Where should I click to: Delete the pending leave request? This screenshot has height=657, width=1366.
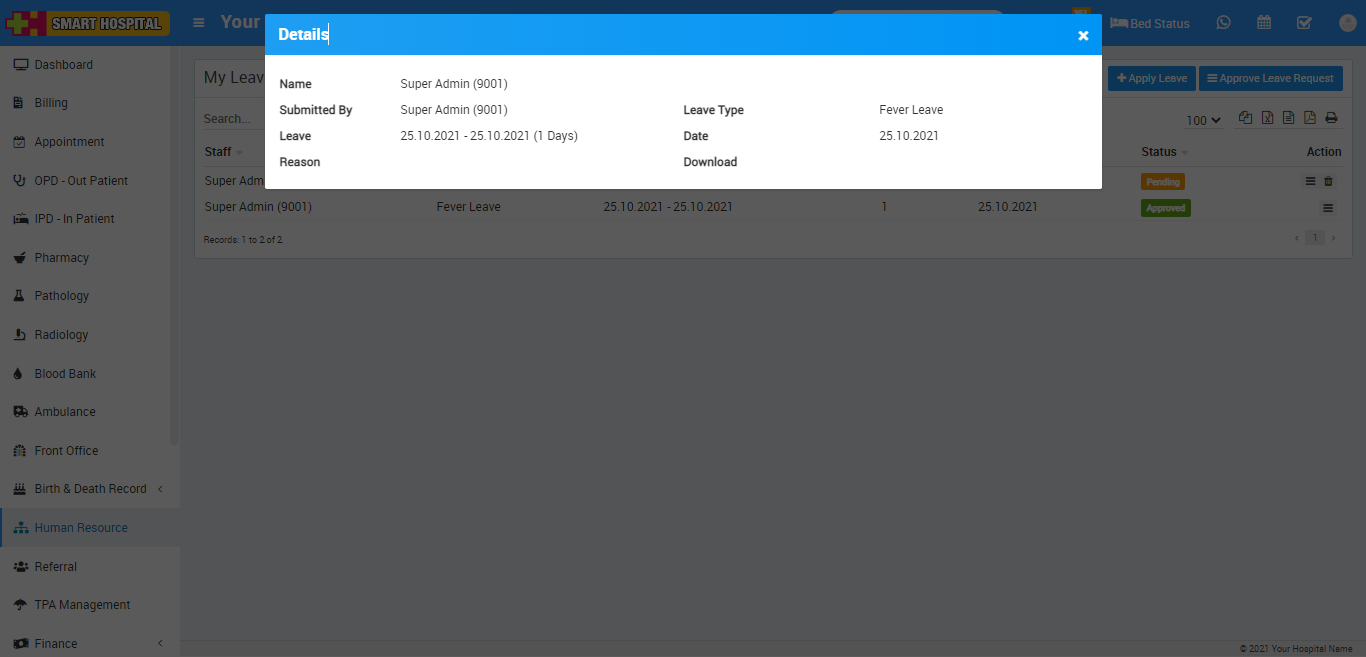tap(1328, 181)
